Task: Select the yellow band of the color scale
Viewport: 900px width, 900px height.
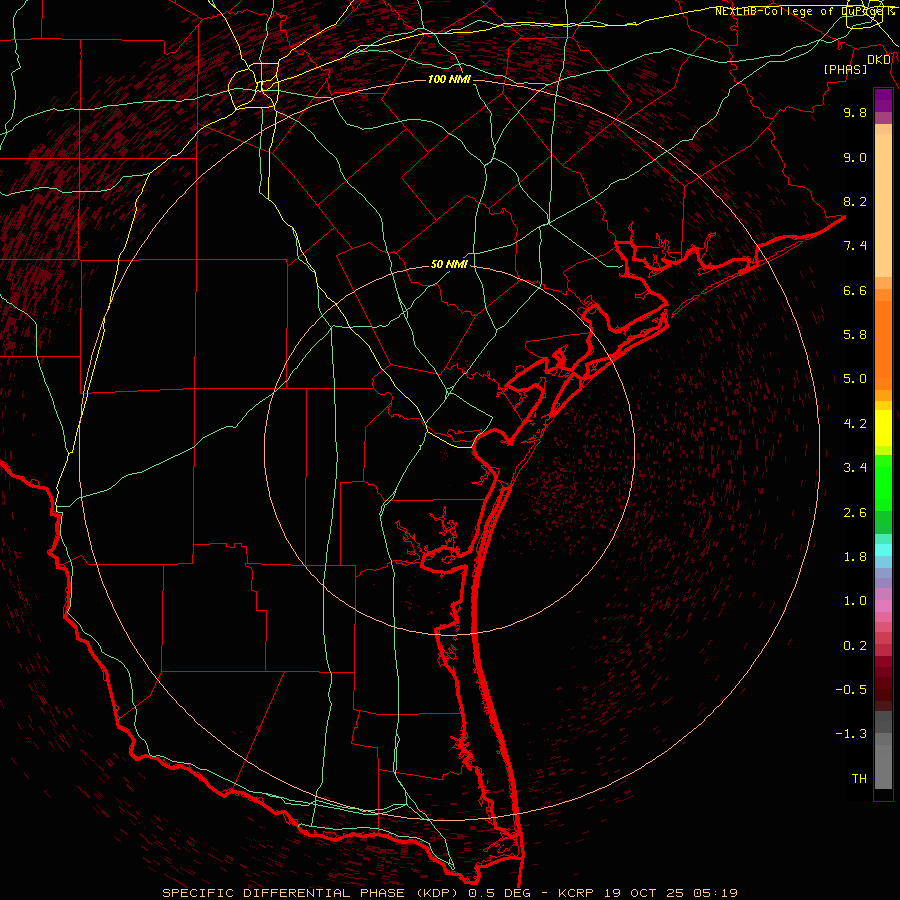Action: click(x=883, y=428)
